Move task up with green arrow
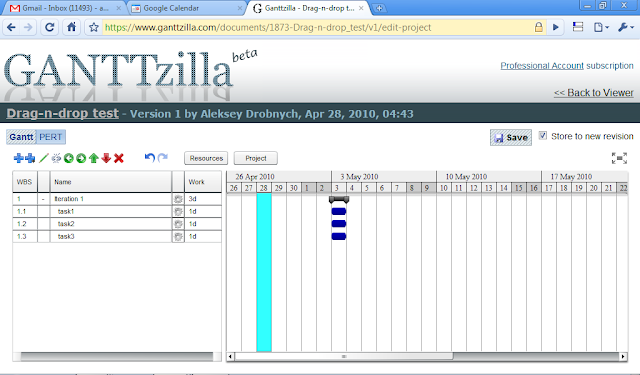This screenshot has height=375, width=640. (x=93, y=158)
